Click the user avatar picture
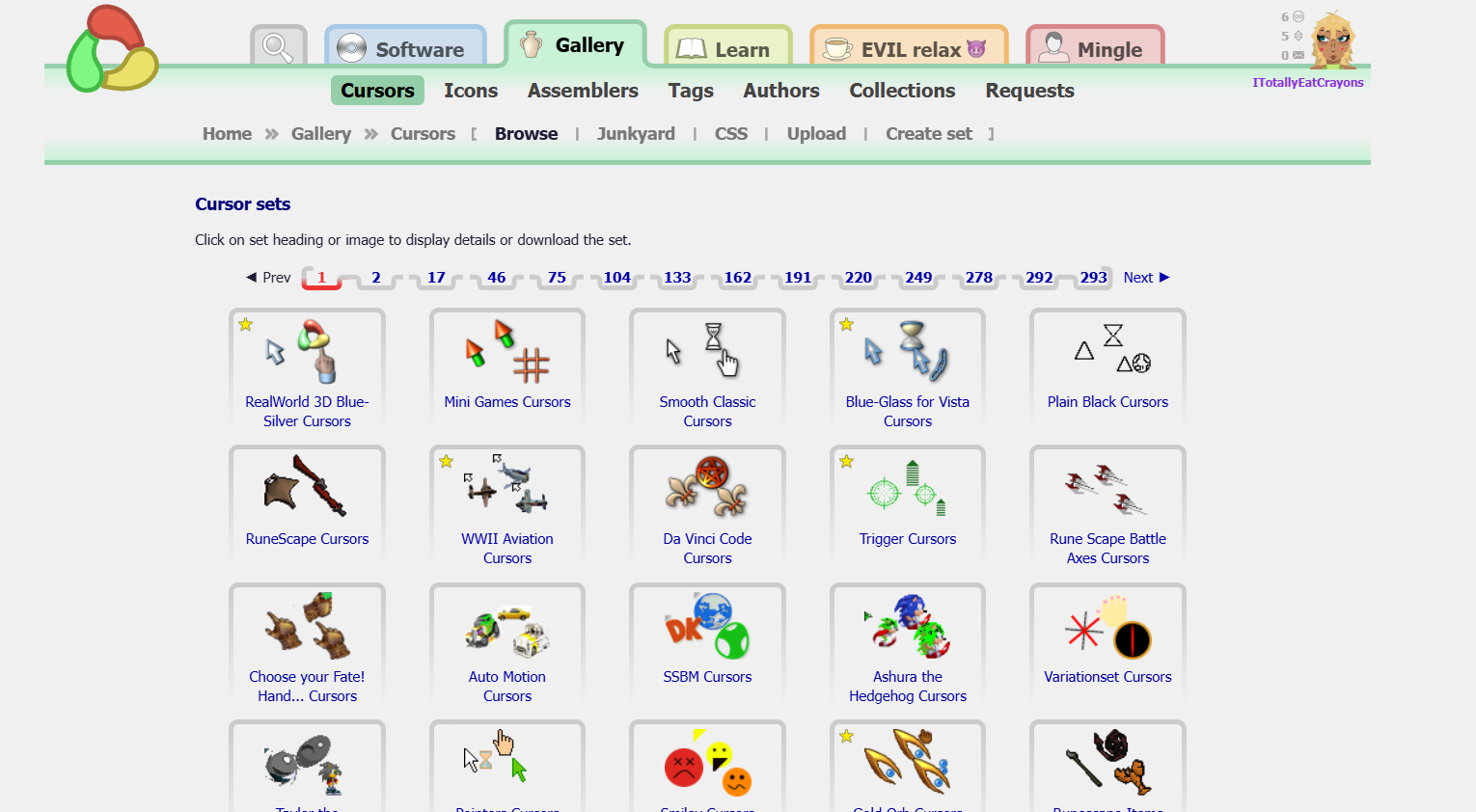Image resolution: width=1476 pixels, height=812 pixels. [1333, 40]
